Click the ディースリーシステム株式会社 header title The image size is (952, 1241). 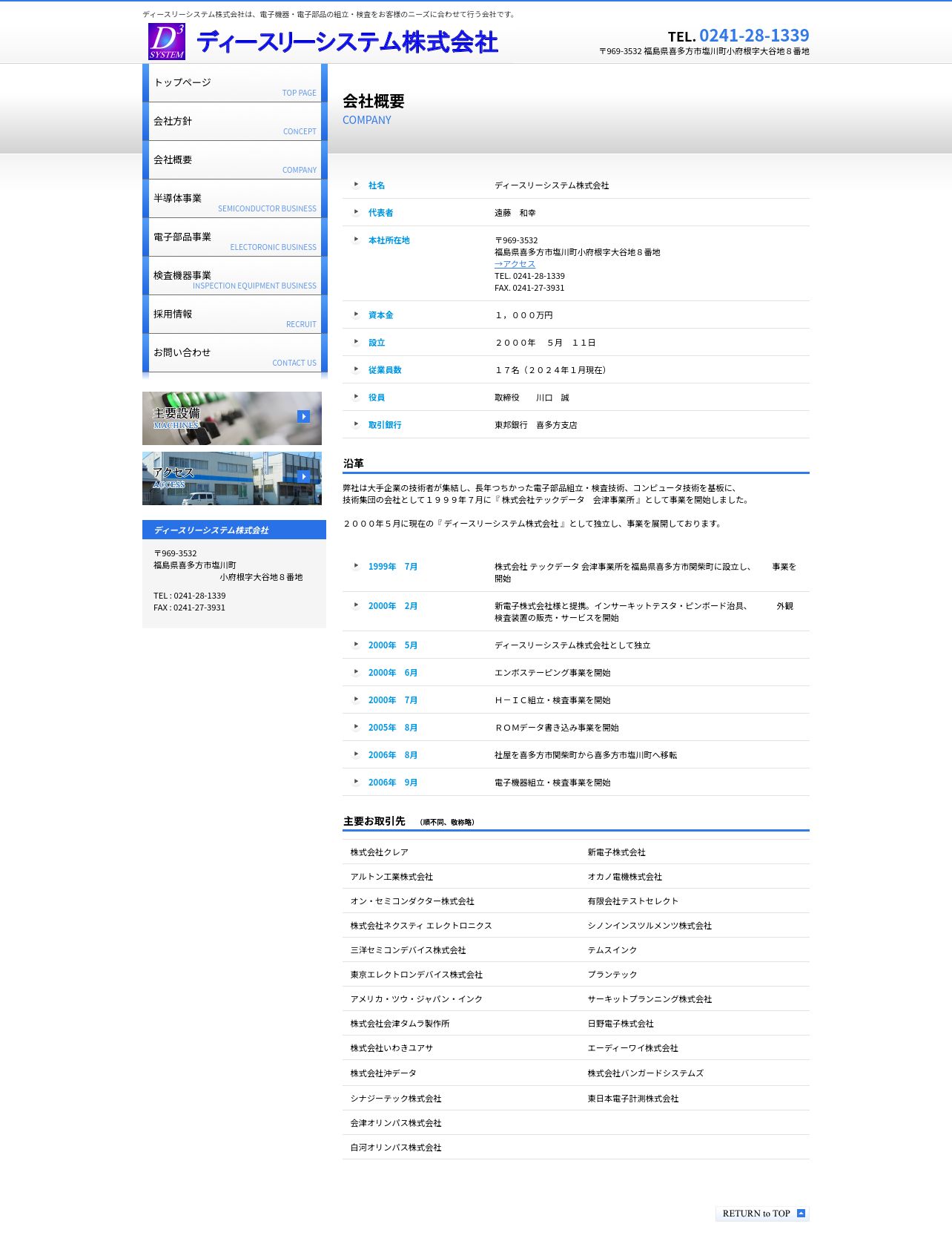tap(348, 42)
